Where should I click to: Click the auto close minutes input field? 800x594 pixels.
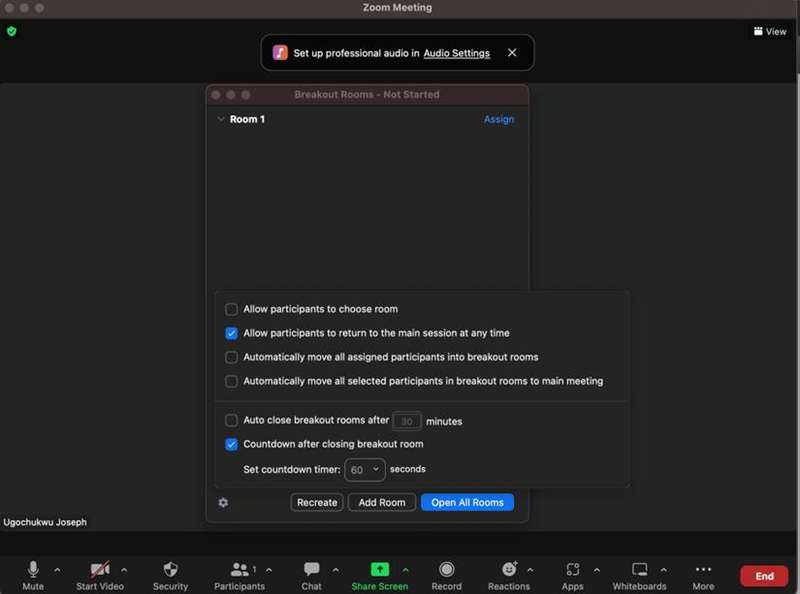point(407,421)
